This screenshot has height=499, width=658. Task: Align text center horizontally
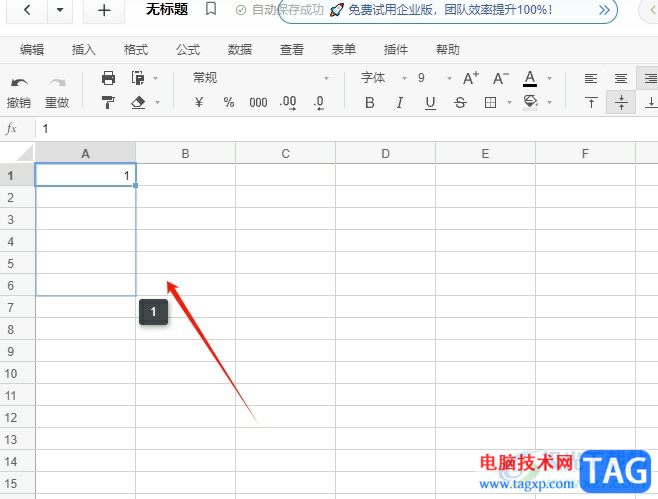pos(621,78)
